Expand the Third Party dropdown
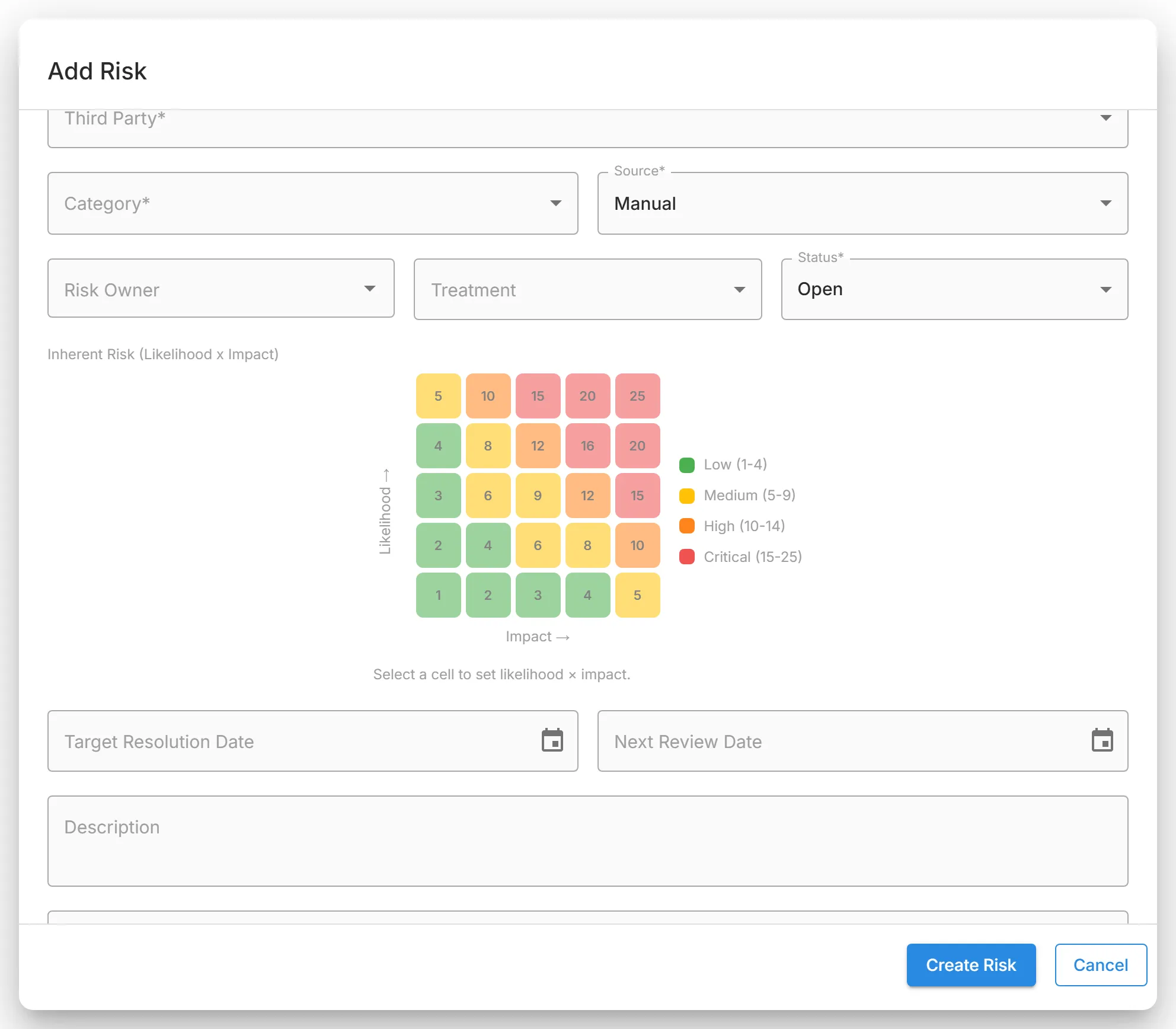 pos(587,127)
